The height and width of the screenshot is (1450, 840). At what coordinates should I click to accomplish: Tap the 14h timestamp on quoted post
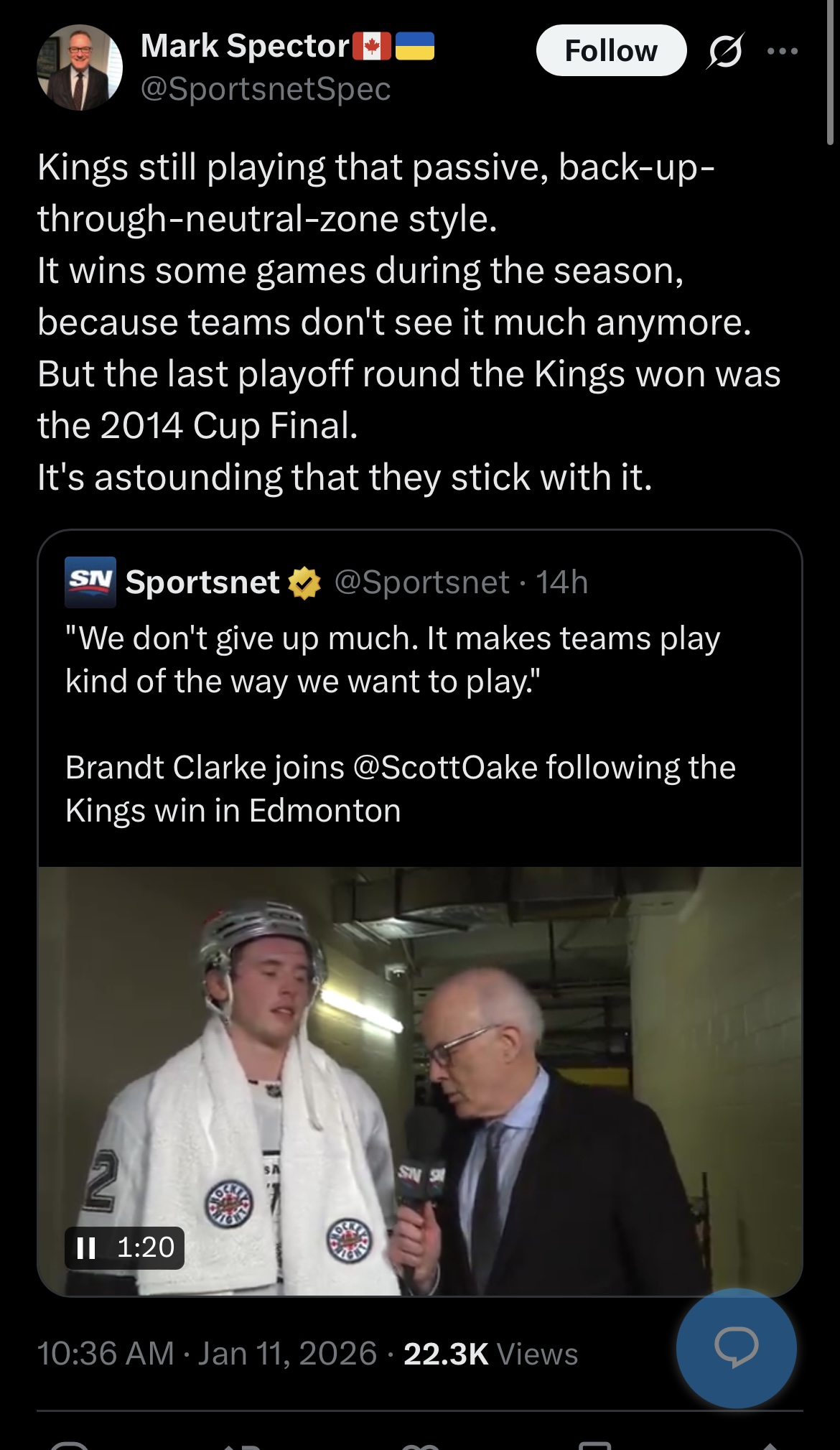click(x=562, y=582)
